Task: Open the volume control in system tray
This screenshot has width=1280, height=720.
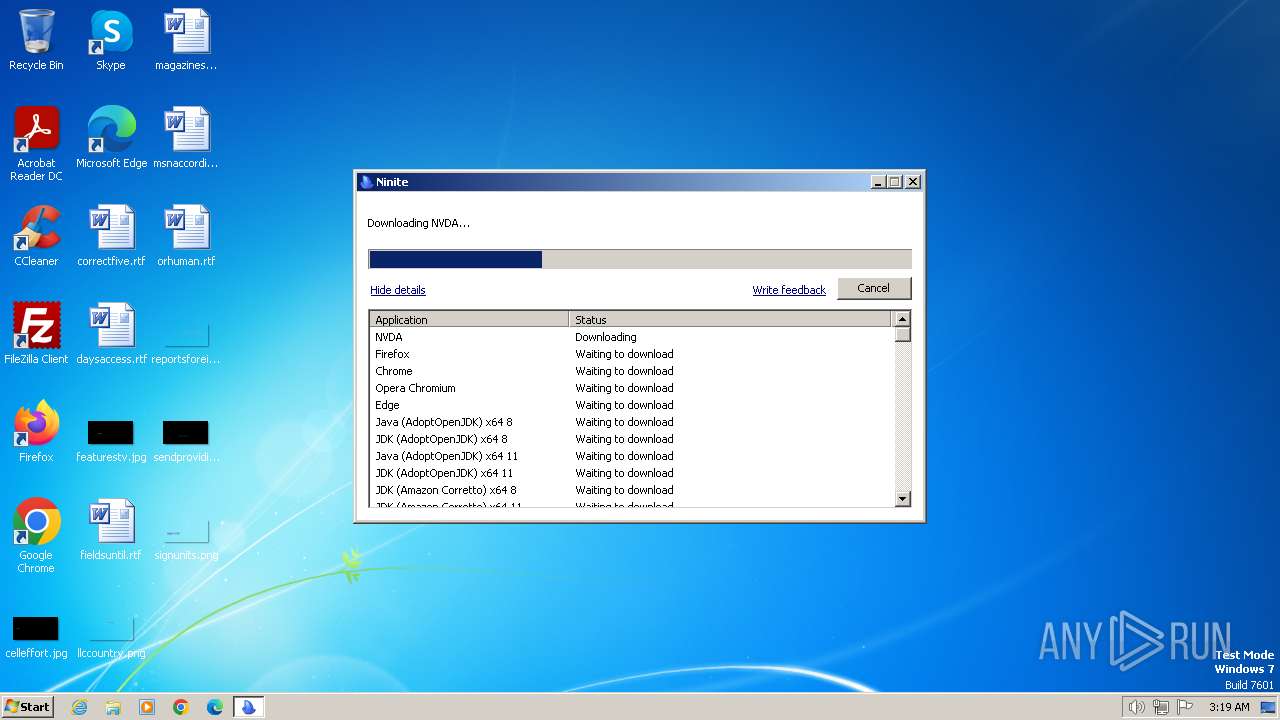Action: pyautogui.click(x=1136, y=707)
